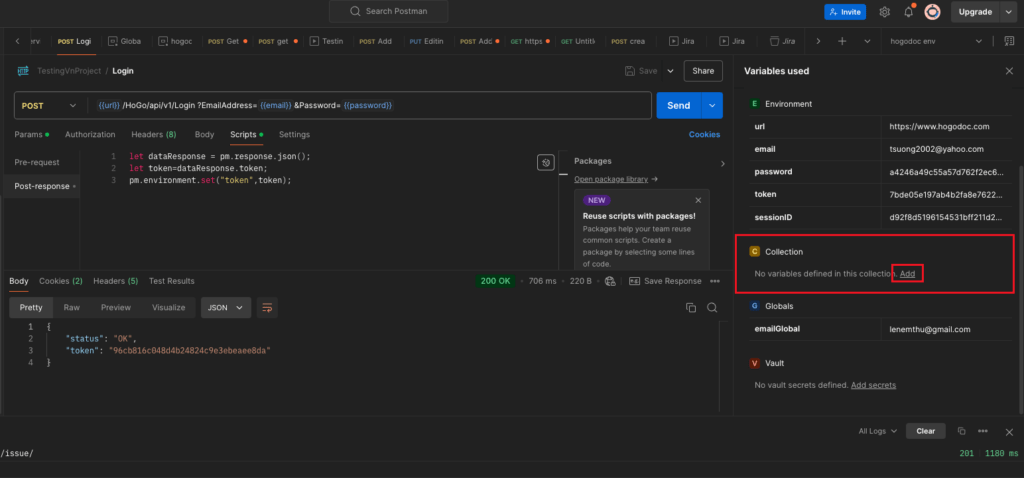Image resolution: width=1024 pixels, height=478 pixels.
Task: Click the Invite button
Action: click(845, 12)
